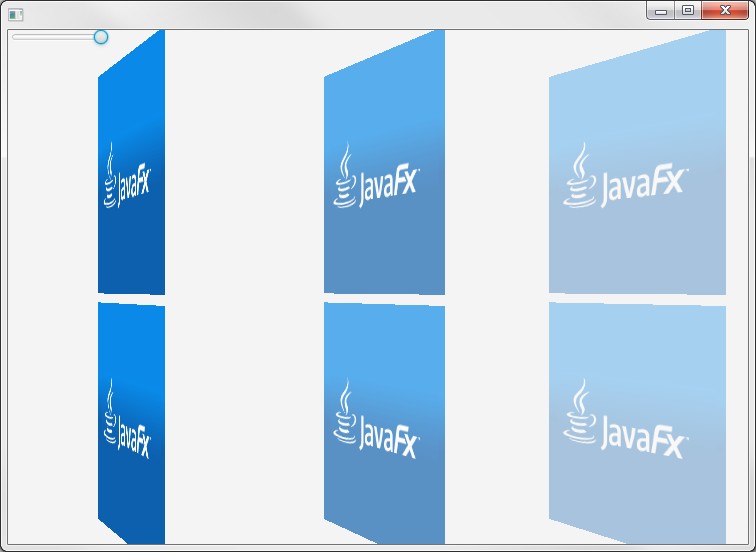This screenshot has width=756, height=552.
Task: Click the left end of the slider track
Action: (x=16, y=37)
